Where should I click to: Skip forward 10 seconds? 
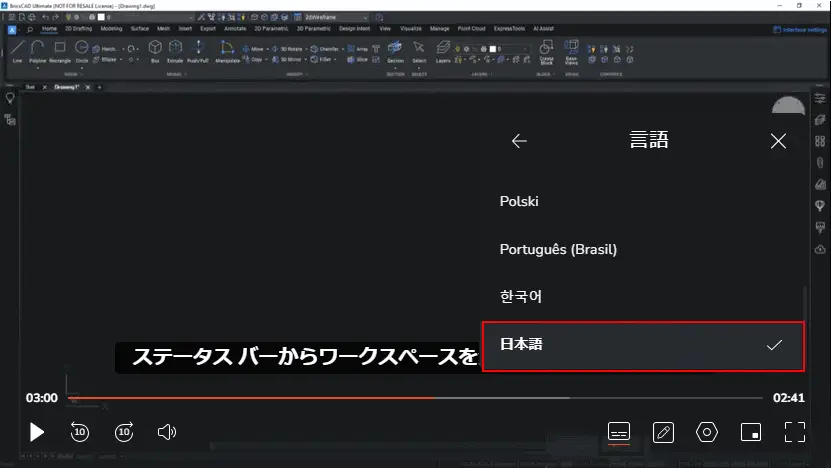click(x=124, y=432)
